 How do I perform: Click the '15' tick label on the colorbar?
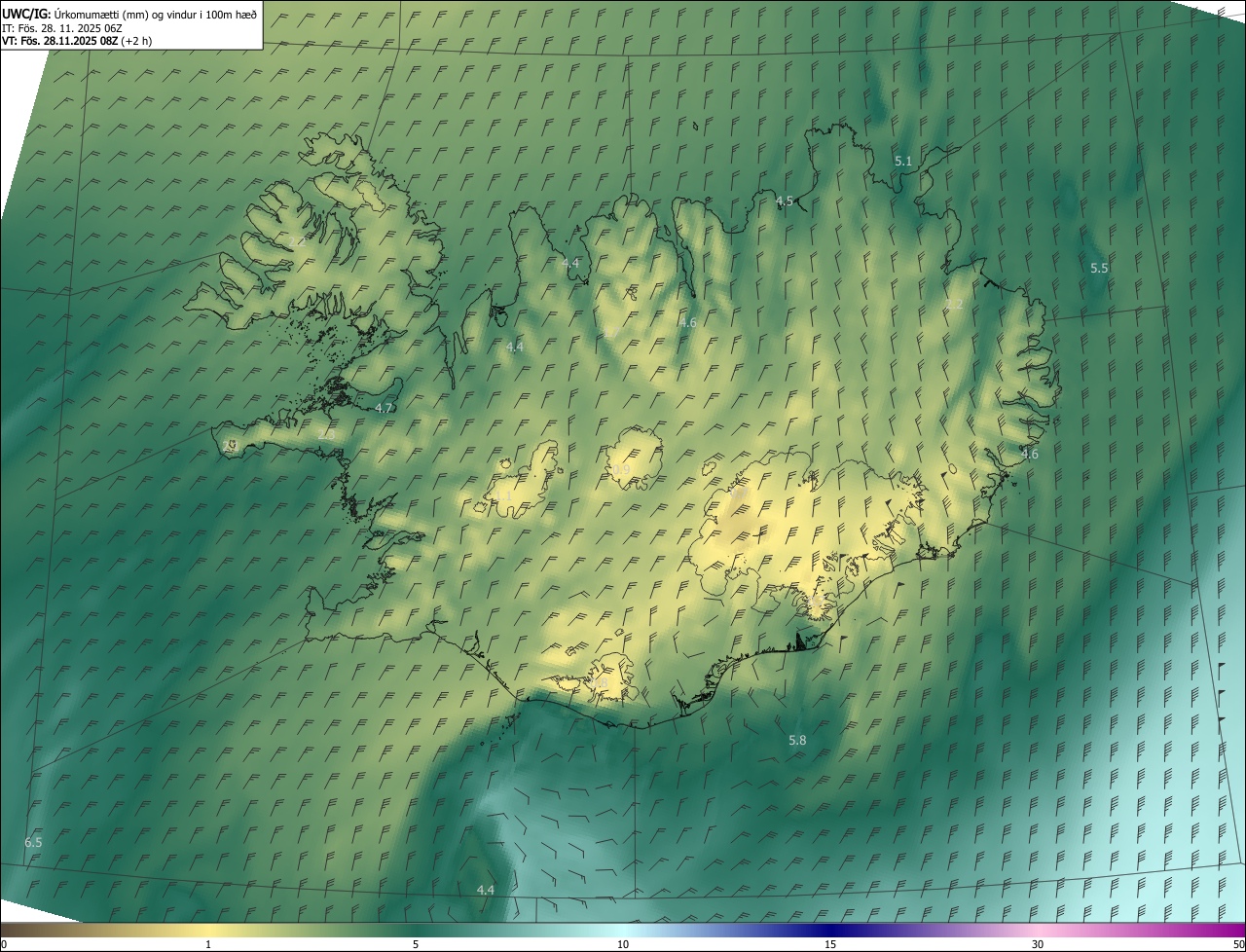(830, 944)
